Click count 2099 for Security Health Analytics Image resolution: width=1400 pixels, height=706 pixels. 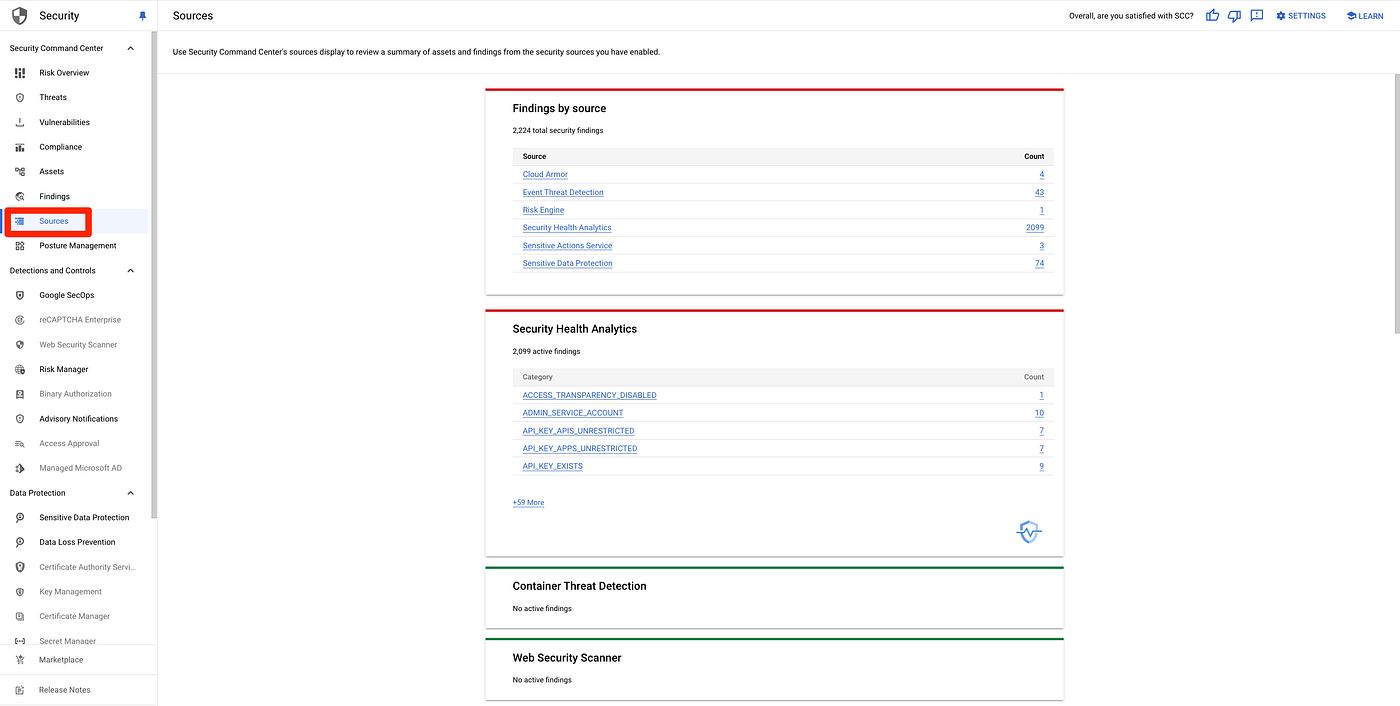click(1034, 228)
